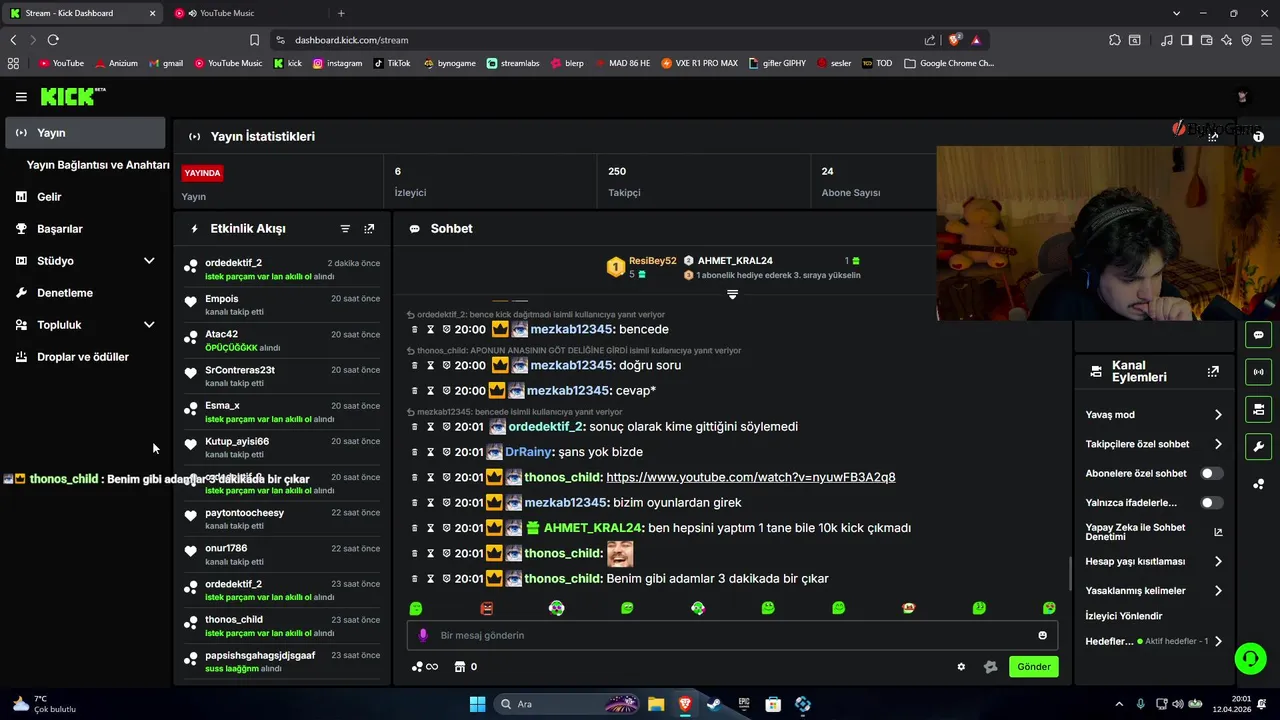Viewport: 1280px width, 720px height.
Task: Open browser extensions puzzle icon
Action: (1115, 40)
